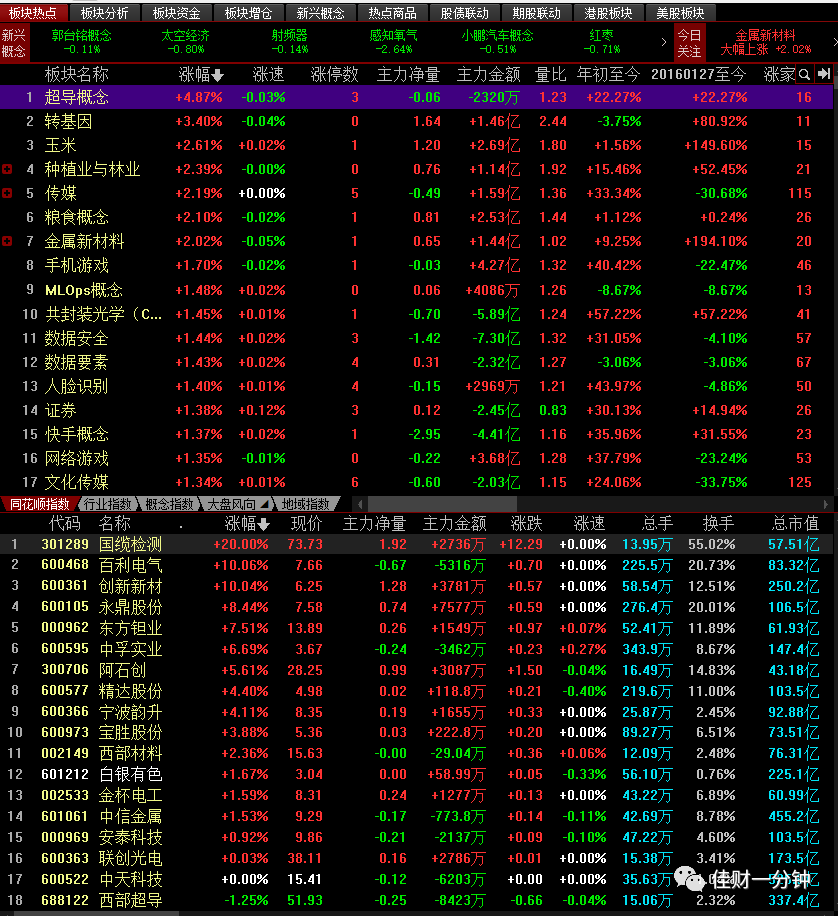Screen dimensions: 838x916
Task: Select the 新兴概念 tab
Action: coord(320,13)
